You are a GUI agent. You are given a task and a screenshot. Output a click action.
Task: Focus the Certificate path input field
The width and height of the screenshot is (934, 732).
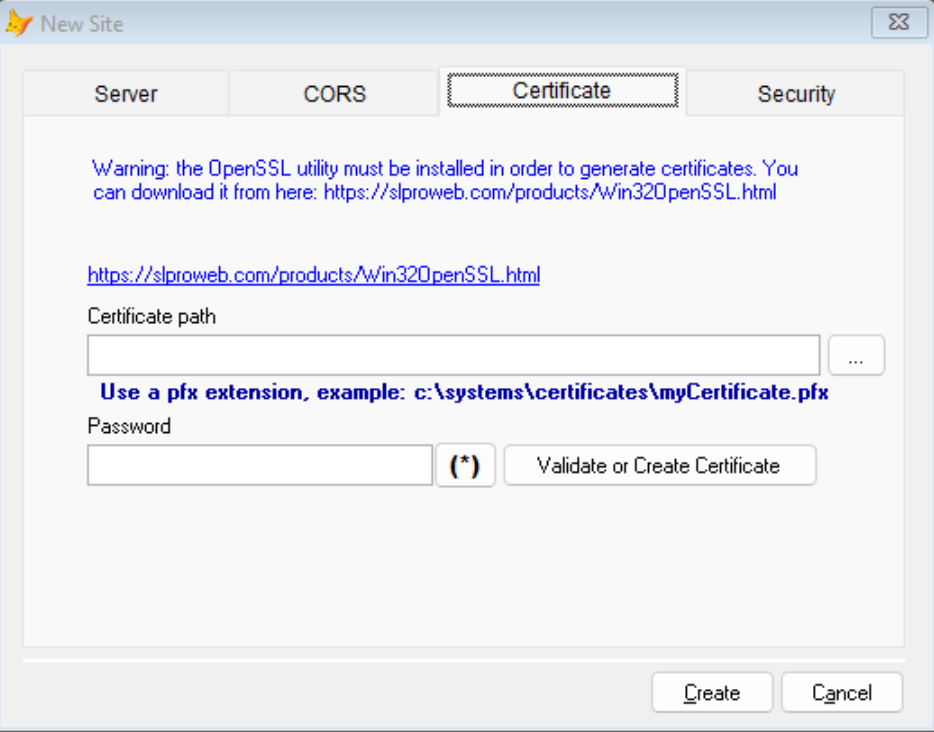(453, 355)
